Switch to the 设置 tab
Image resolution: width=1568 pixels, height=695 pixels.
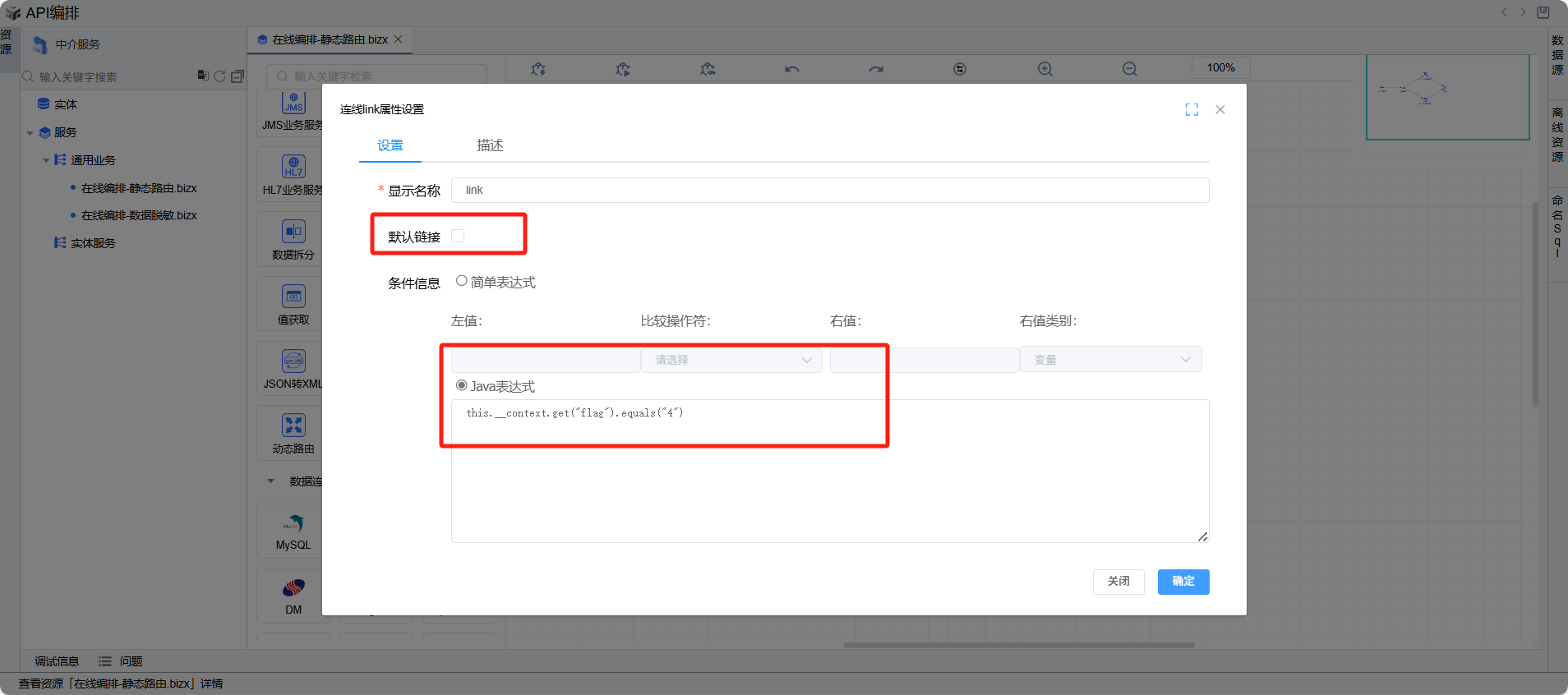tap(390, 145)
